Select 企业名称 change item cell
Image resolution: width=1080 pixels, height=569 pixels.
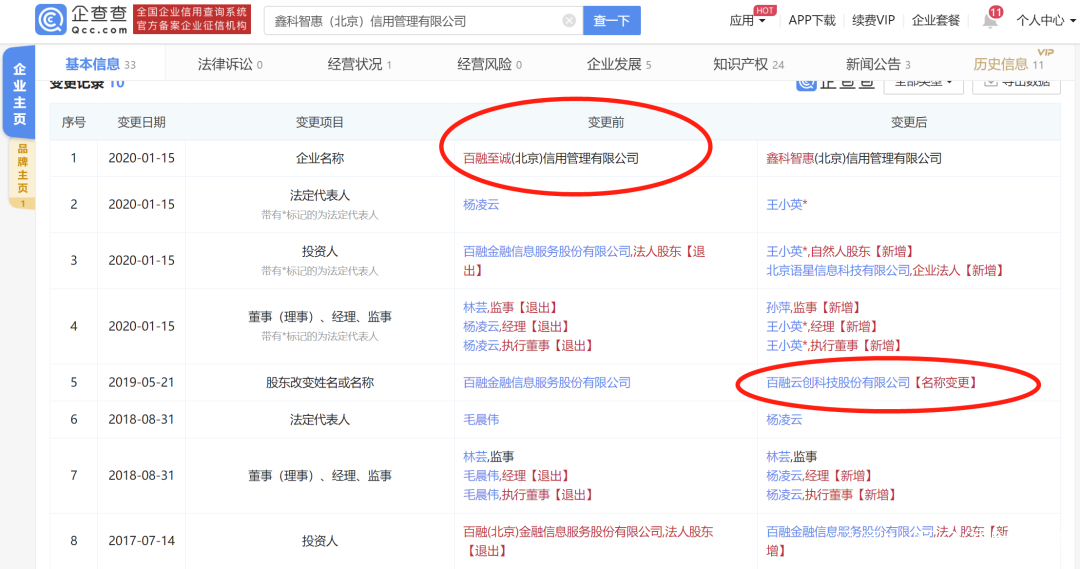click(320, 158)
